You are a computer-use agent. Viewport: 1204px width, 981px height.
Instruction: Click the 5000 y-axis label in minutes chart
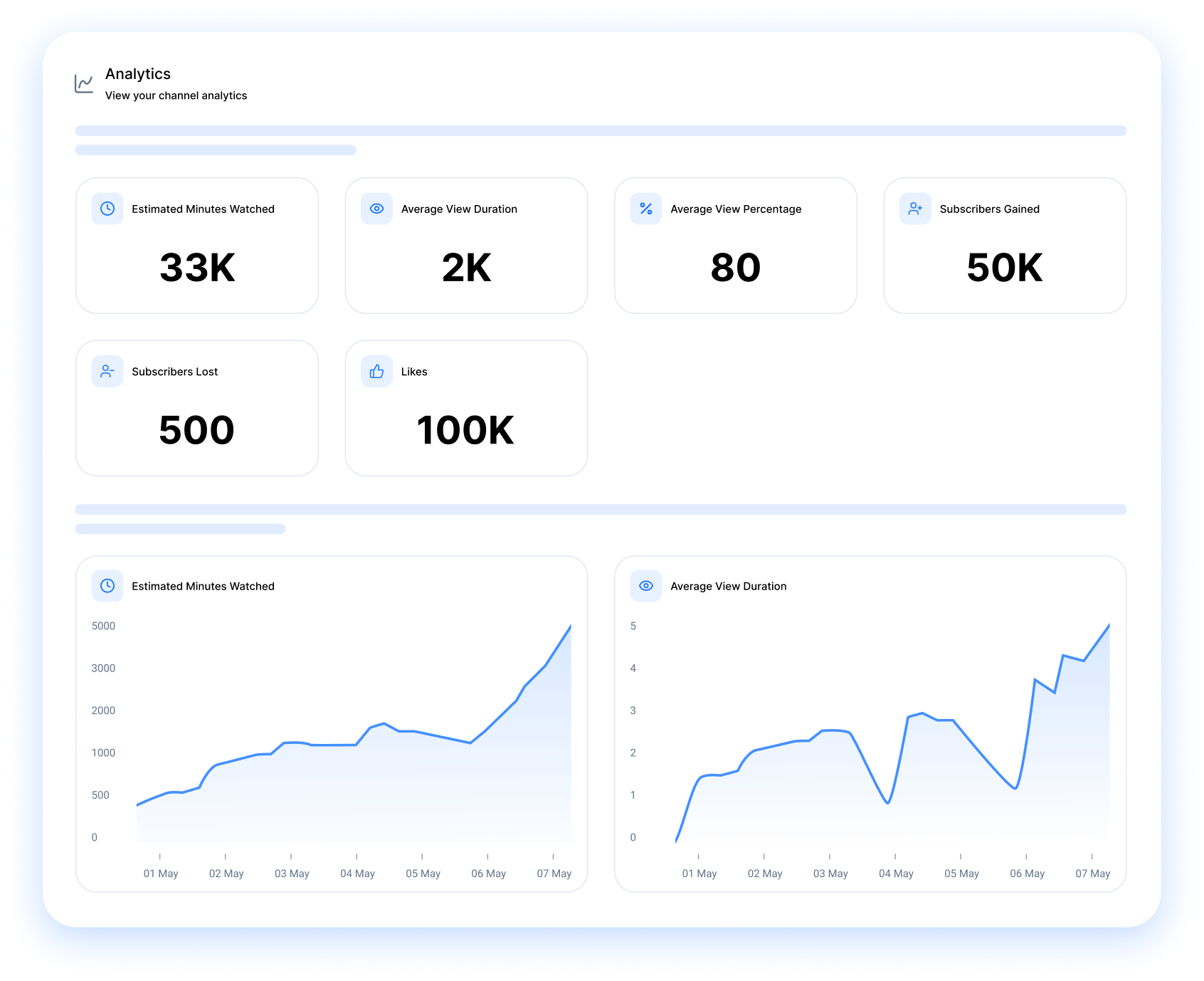(x=103, y=626)
